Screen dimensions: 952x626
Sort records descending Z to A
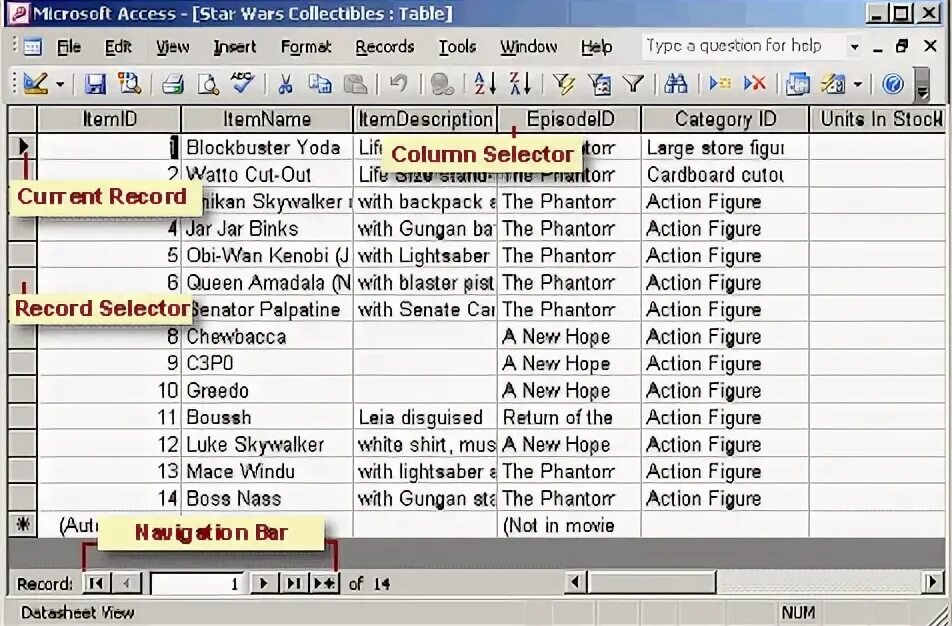[x=520, y=84]
